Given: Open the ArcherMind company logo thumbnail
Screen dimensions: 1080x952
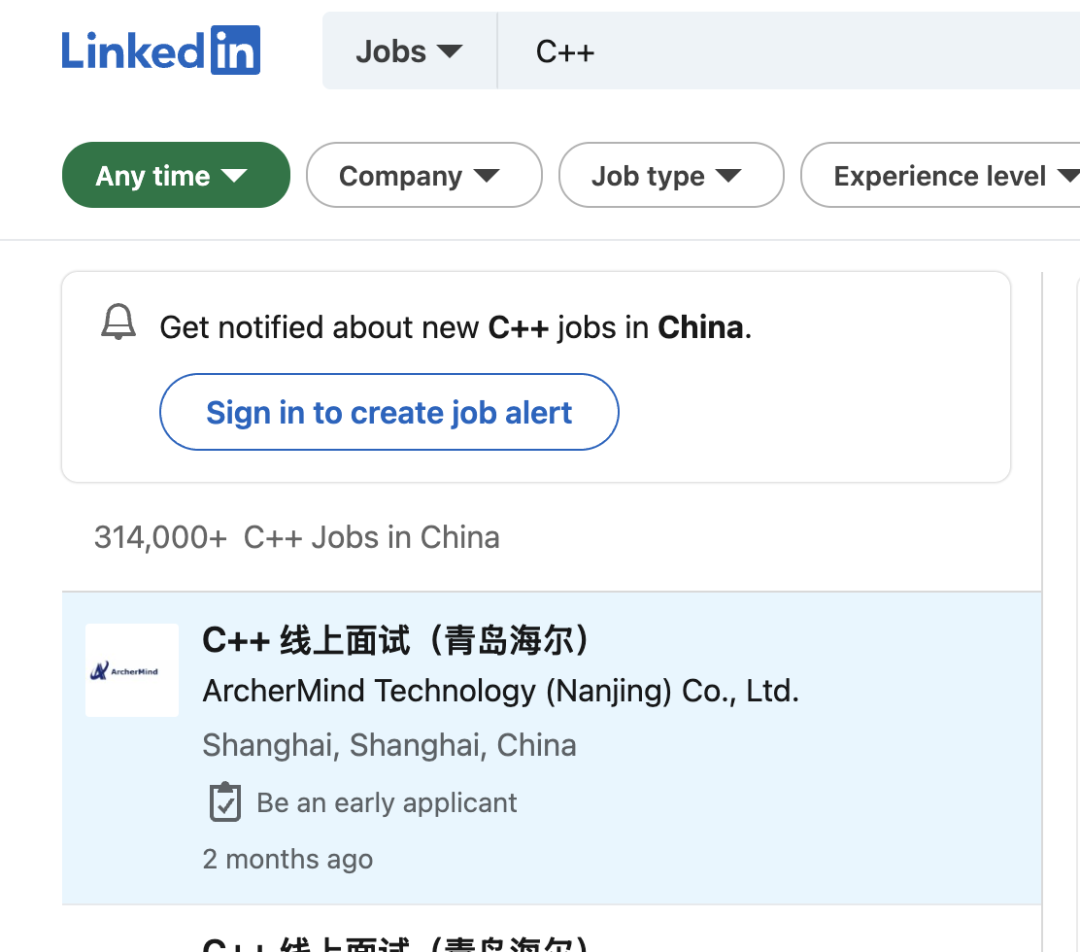Looking at the screenshot, I should 132,670.
